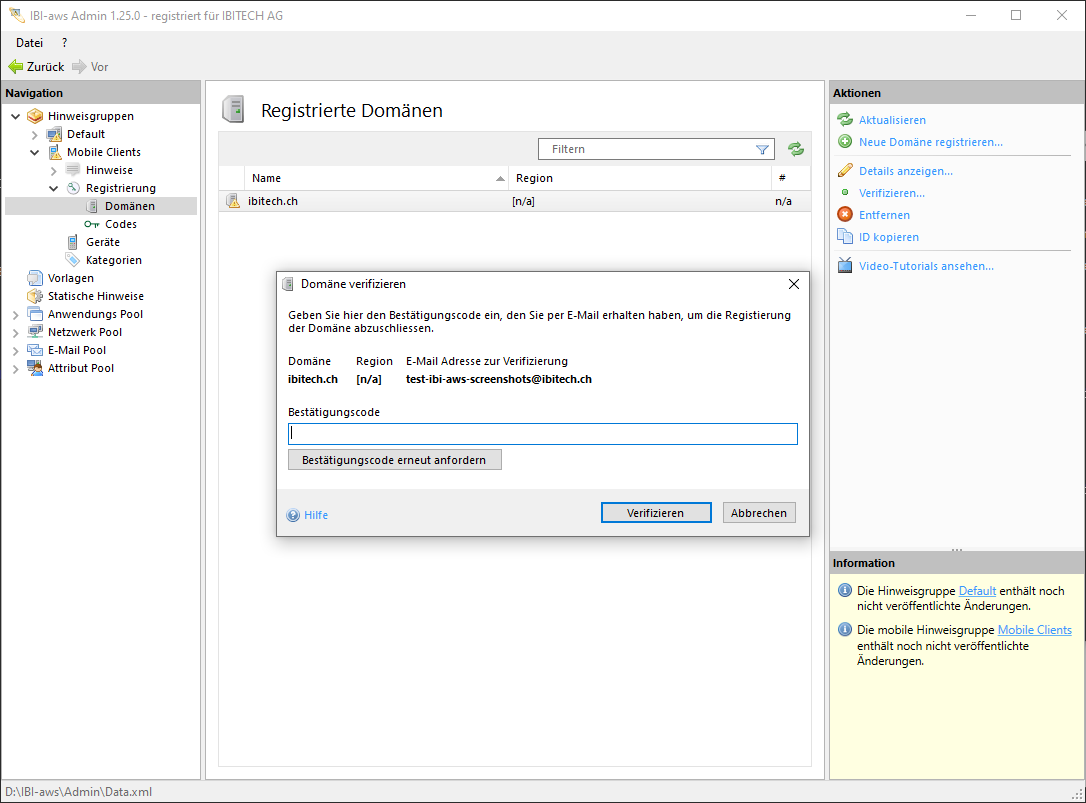The image size is (1086, 803).
Task: Click the red Entfernen action
Action: [x=884, y=215]
